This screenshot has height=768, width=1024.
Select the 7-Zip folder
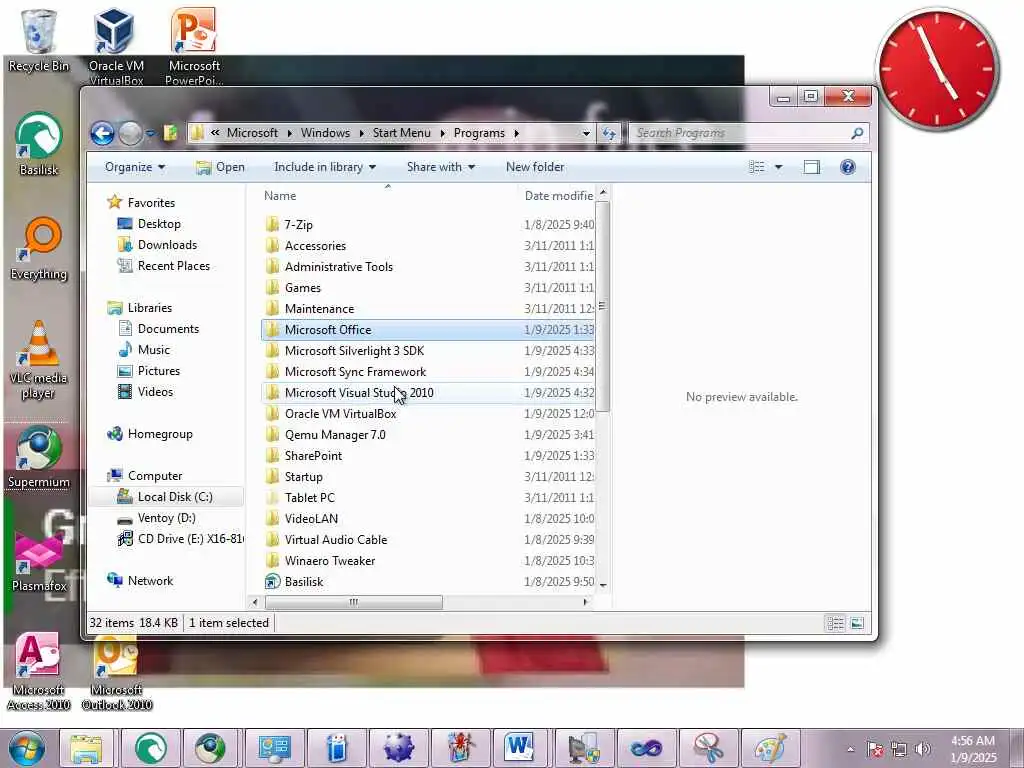coord(428,225)
